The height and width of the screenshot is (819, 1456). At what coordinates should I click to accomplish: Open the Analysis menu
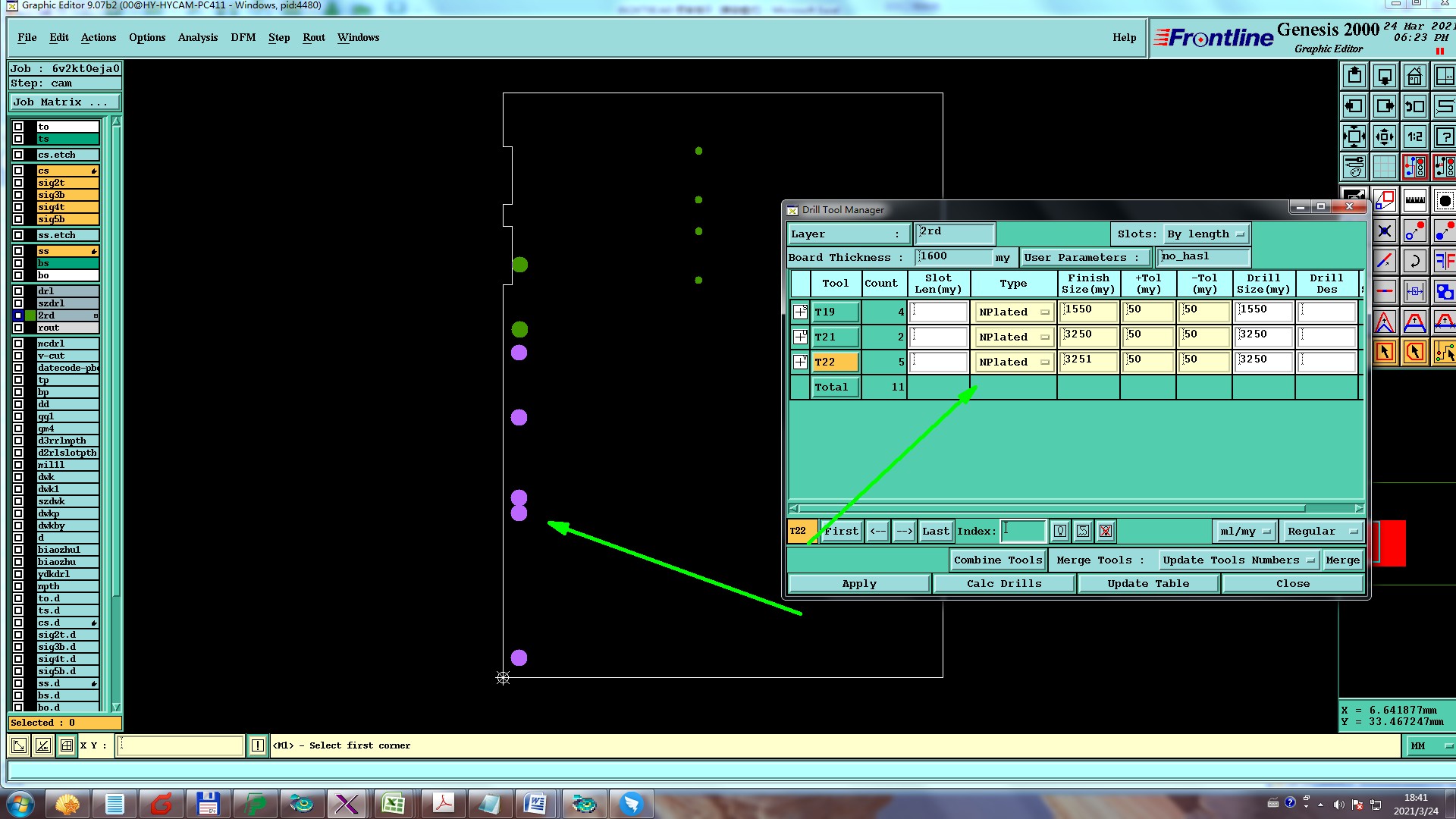[197, 37]
